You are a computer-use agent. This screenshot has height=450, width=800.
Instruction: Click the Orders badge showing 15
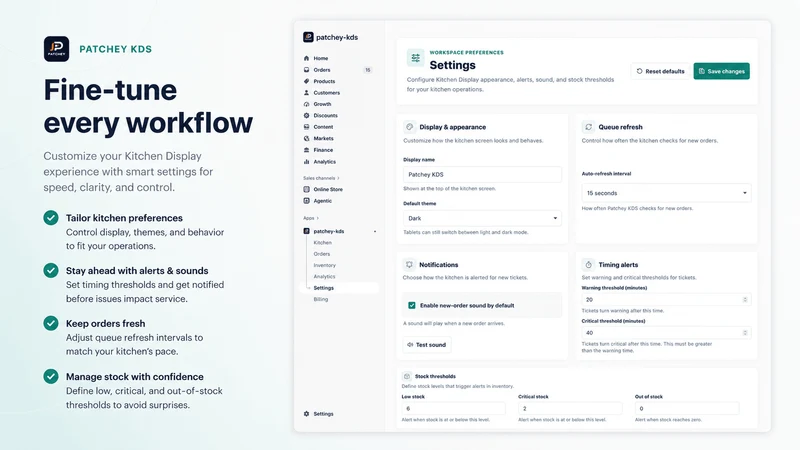pos(367,70)
